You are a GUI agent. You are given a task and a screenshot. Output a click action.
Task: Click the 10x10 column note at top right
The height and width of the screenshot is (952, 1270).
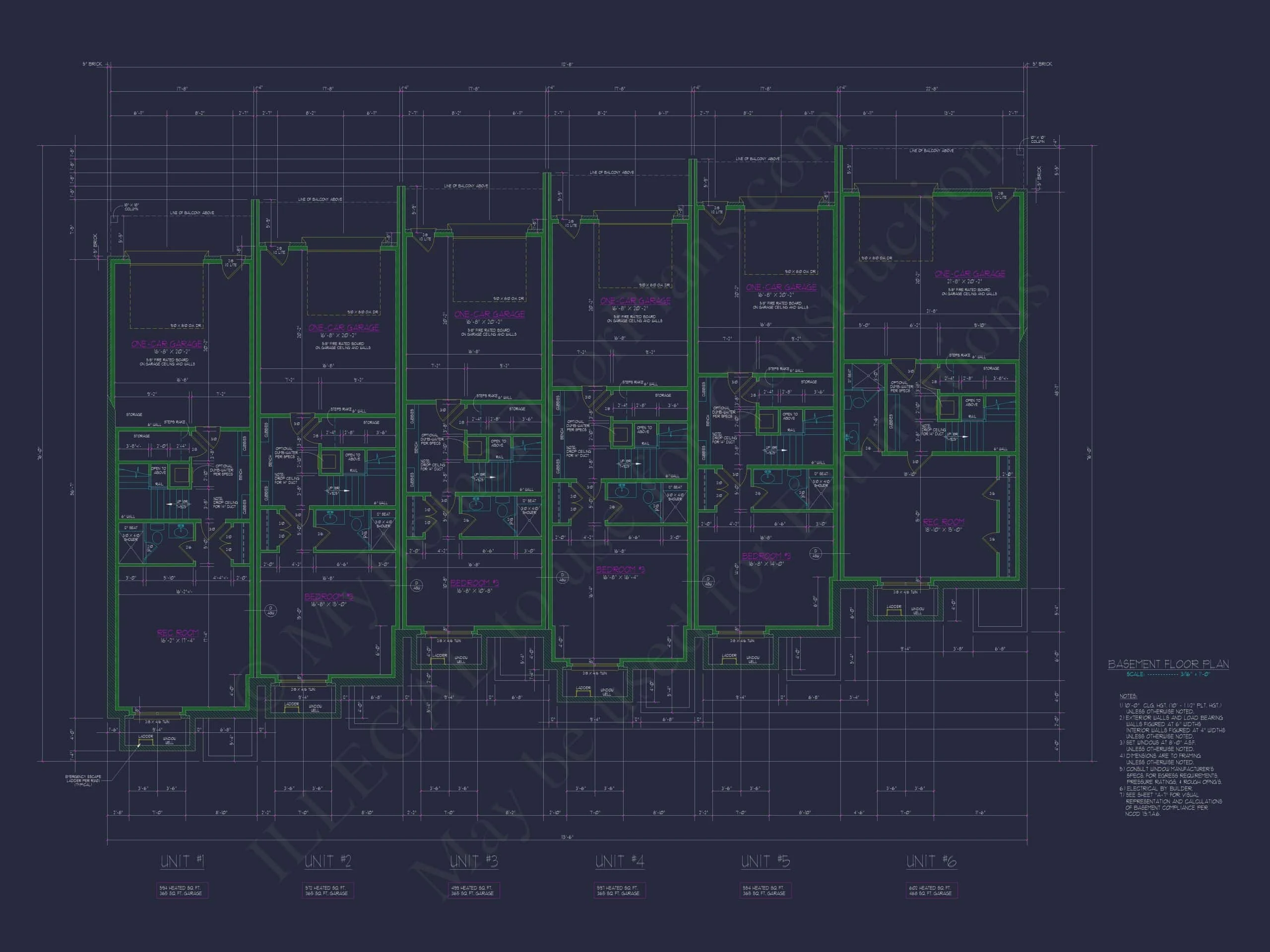point(1037,139)
